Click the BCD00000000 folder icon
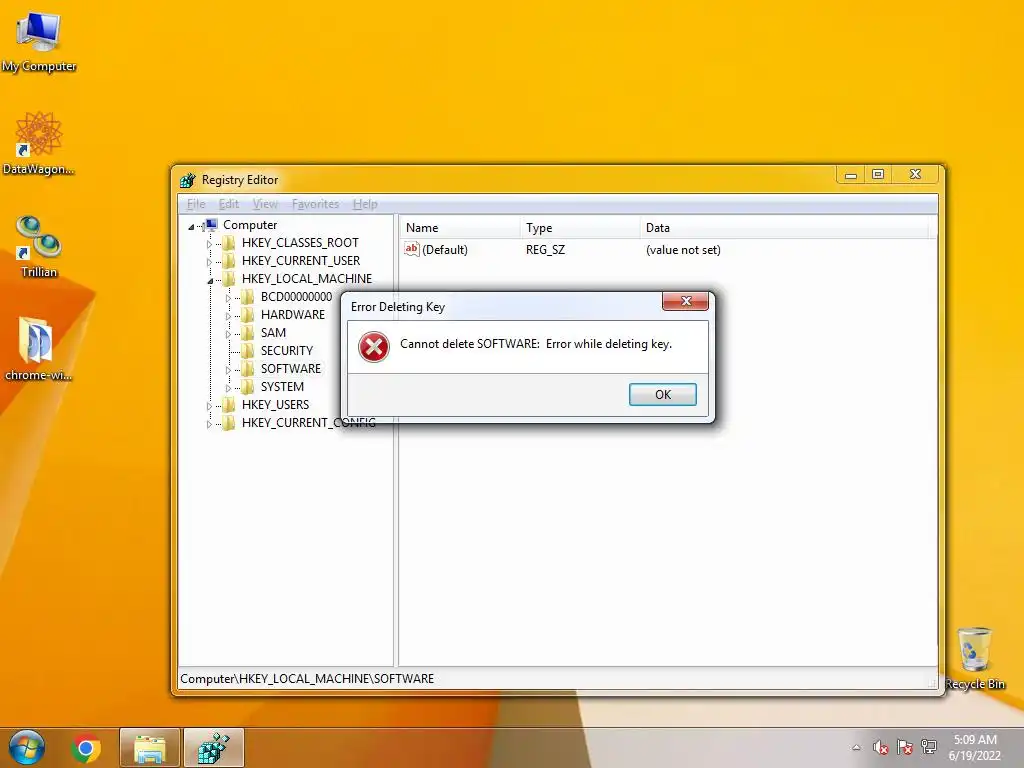Screen dimensions: 1024x768 click(248, 296)
